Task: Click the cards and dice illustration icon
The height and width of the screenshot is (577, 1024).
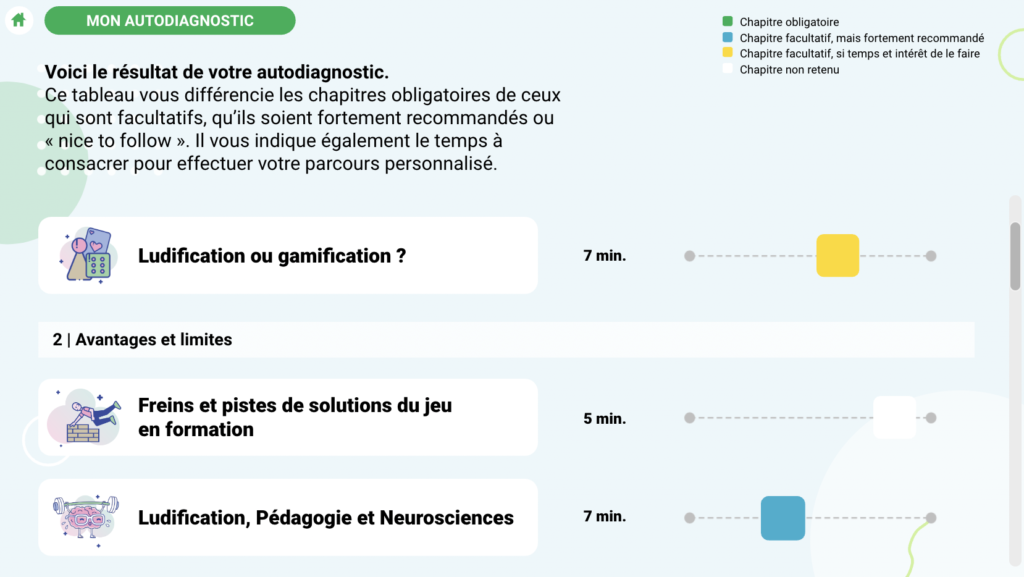Action: tap(89, 255)
